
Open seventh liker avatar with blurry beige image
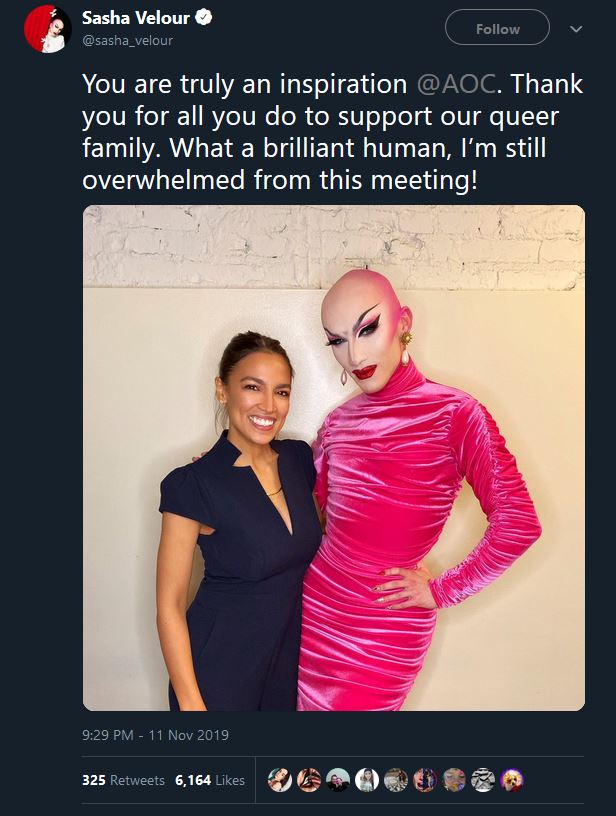point(454,780)
